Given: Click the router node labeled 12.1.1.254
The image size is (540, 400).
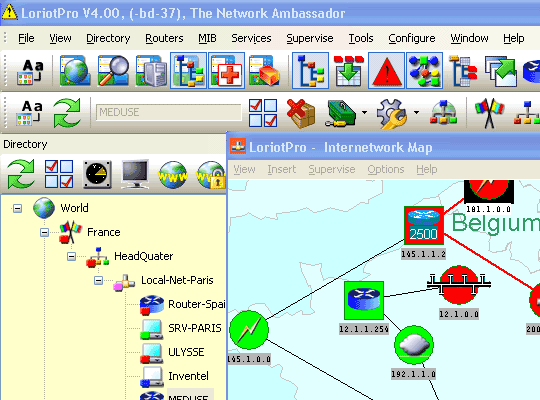Looking at the screenshot, I should pos(364,300).
